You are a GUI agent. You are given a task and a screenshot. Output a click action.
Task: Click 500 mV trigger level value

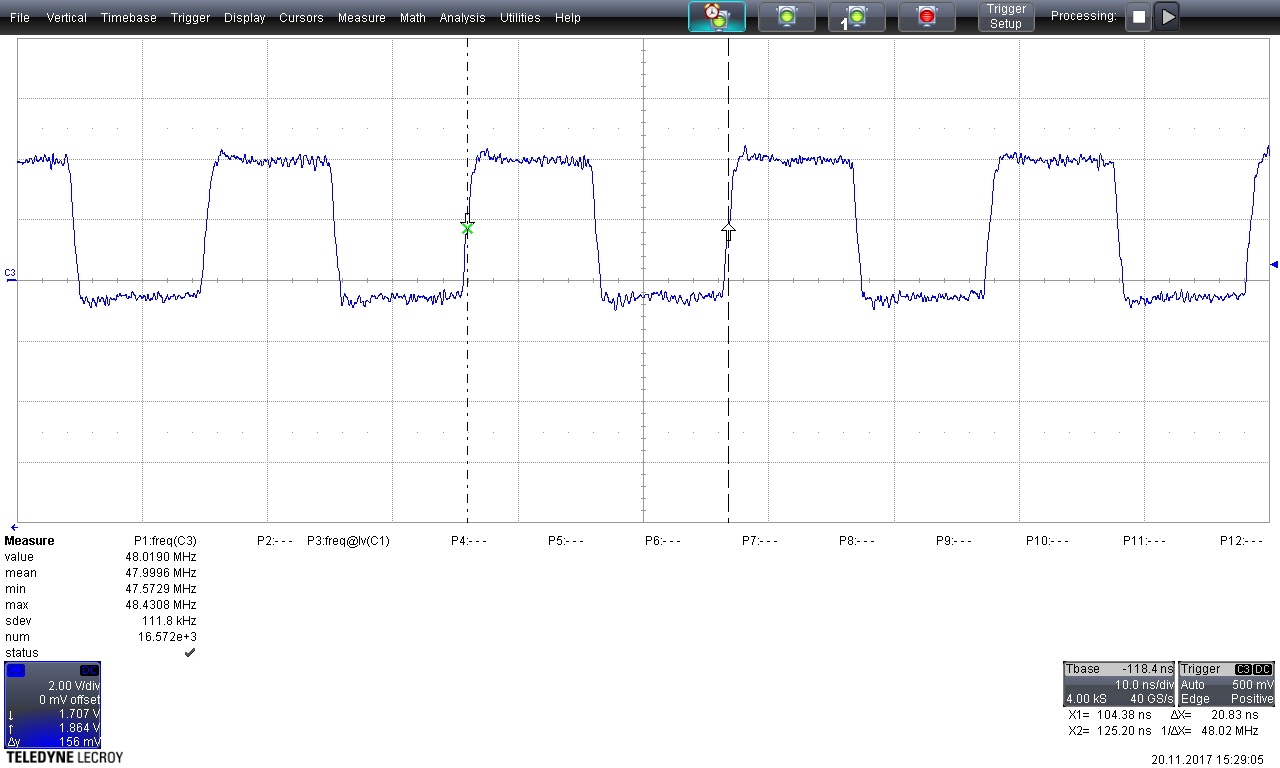click(x=1252, y=684)
